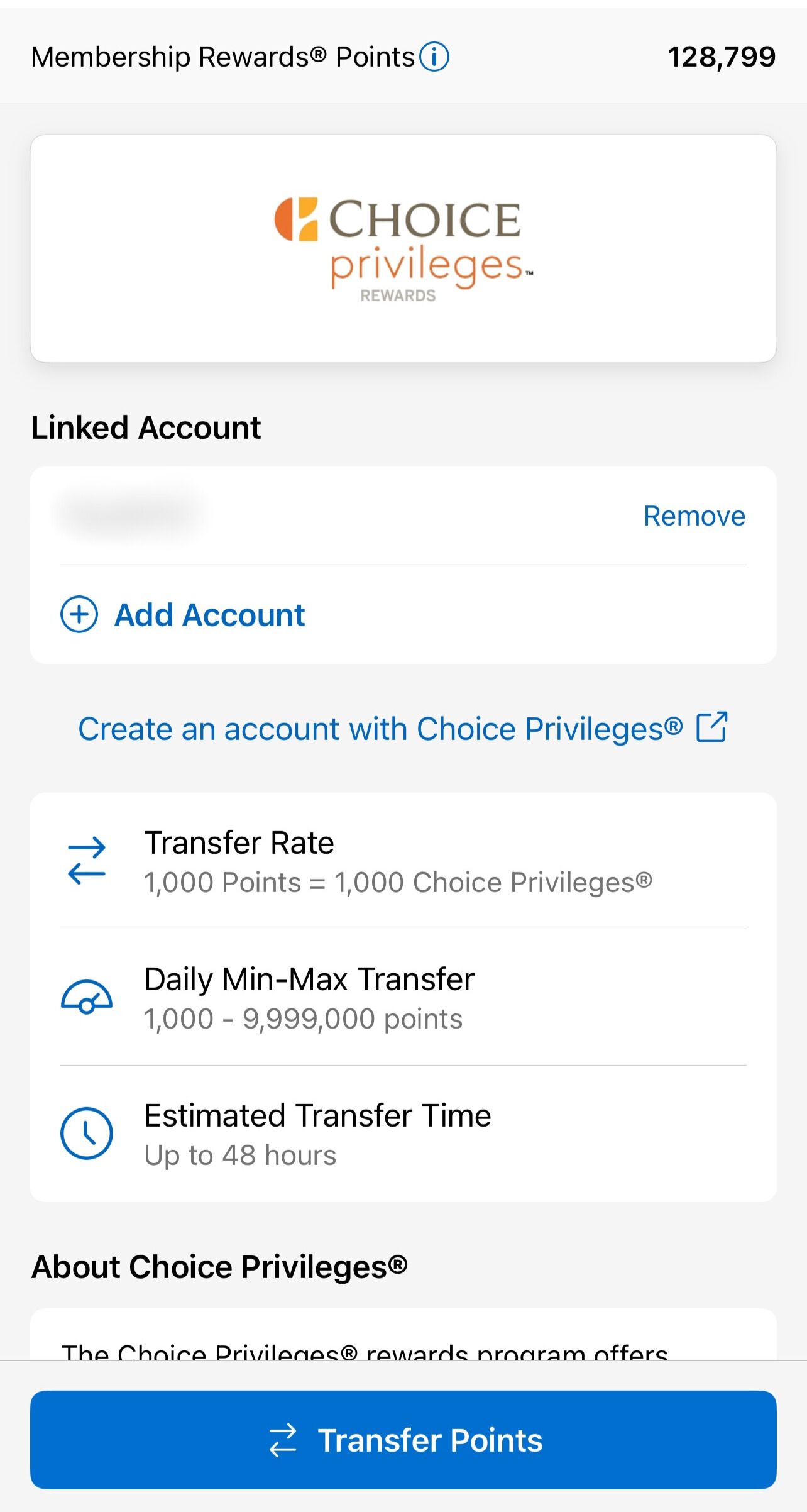
Task: Click the About Choice Privileges heading
Action: click(x=219, y=1266)
